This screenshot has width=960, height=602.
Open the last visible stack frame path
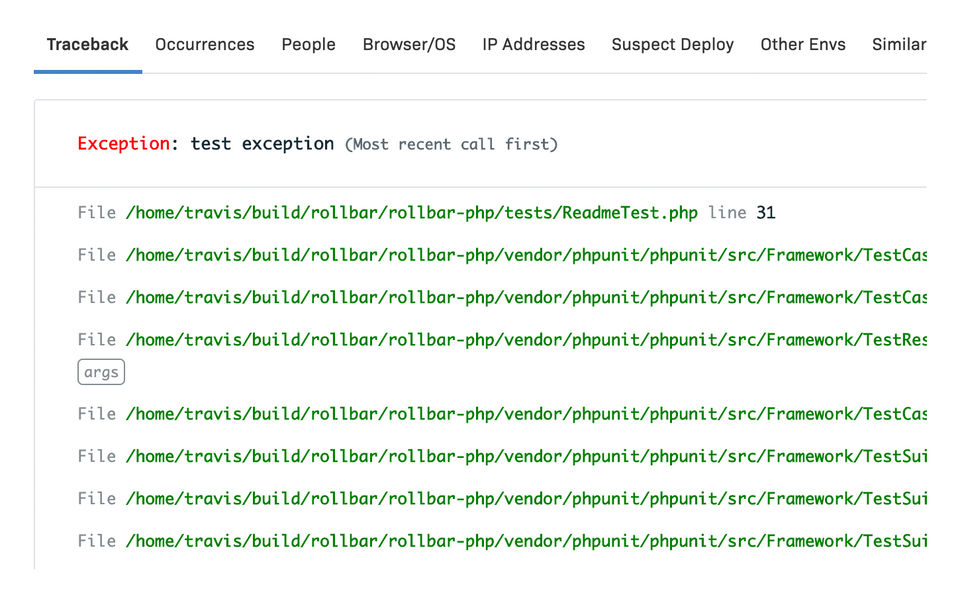point(526,541)
